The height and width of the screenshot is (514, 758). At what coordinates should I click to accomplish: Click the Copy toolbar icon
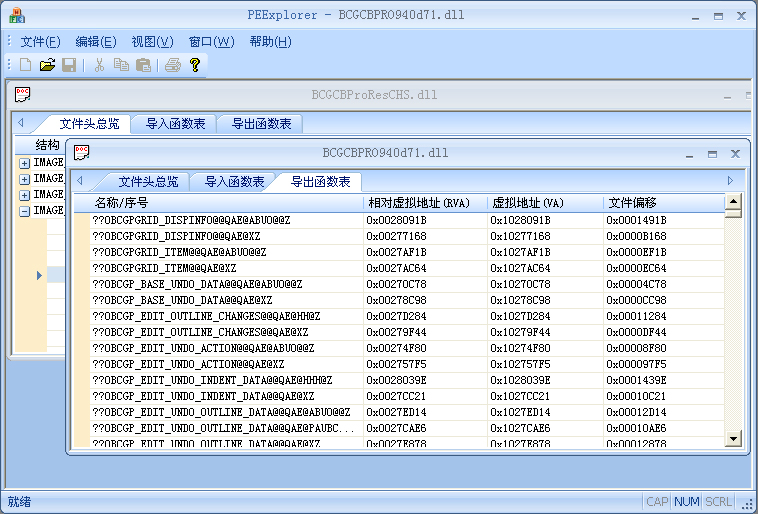tap(121, 65)
